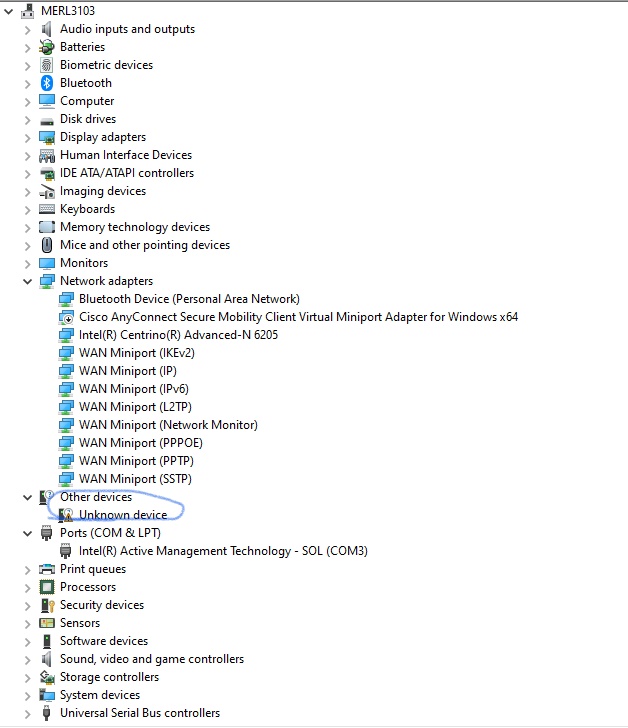
Task: Select the Memory technology devices label
Action: click(135, 227)
